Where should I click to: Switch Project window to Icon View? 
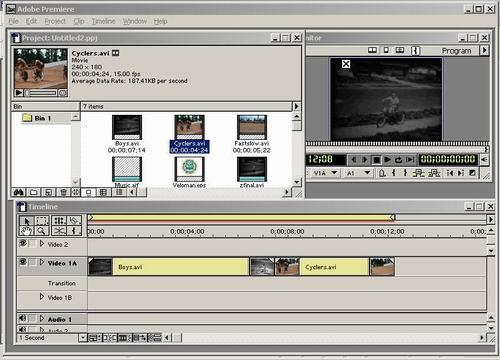tap(89, 192)
